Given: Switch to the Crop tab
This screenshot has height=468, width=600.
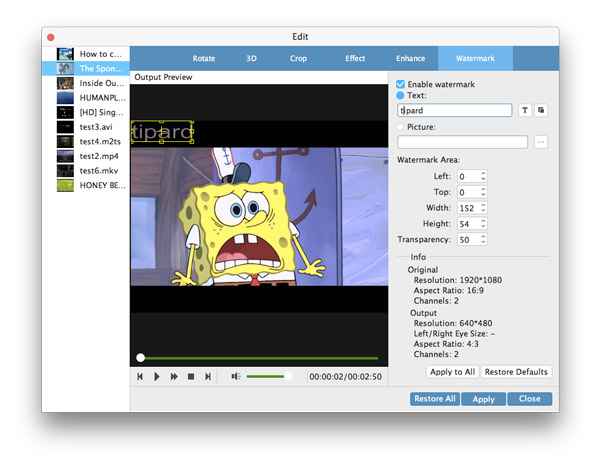Looking at the screenshot, I should 298,59.
